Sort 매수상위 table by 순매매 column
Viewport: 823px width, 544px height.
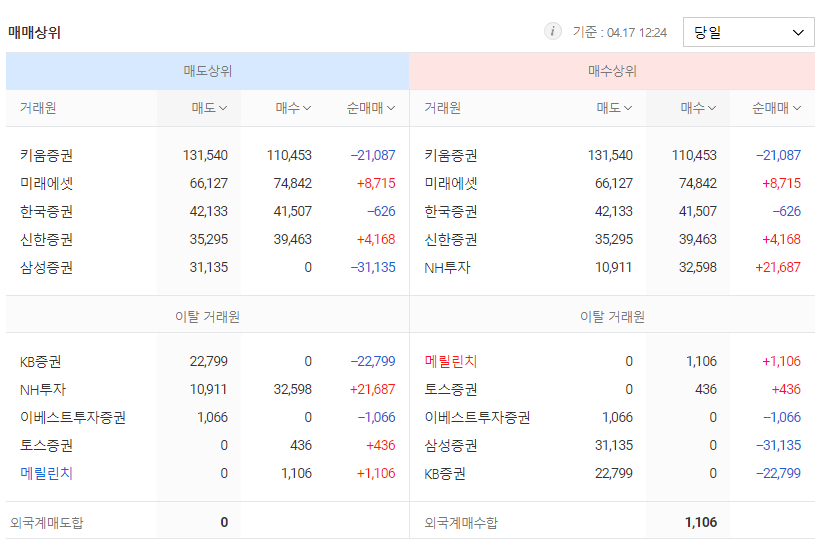tap(776, 108)
